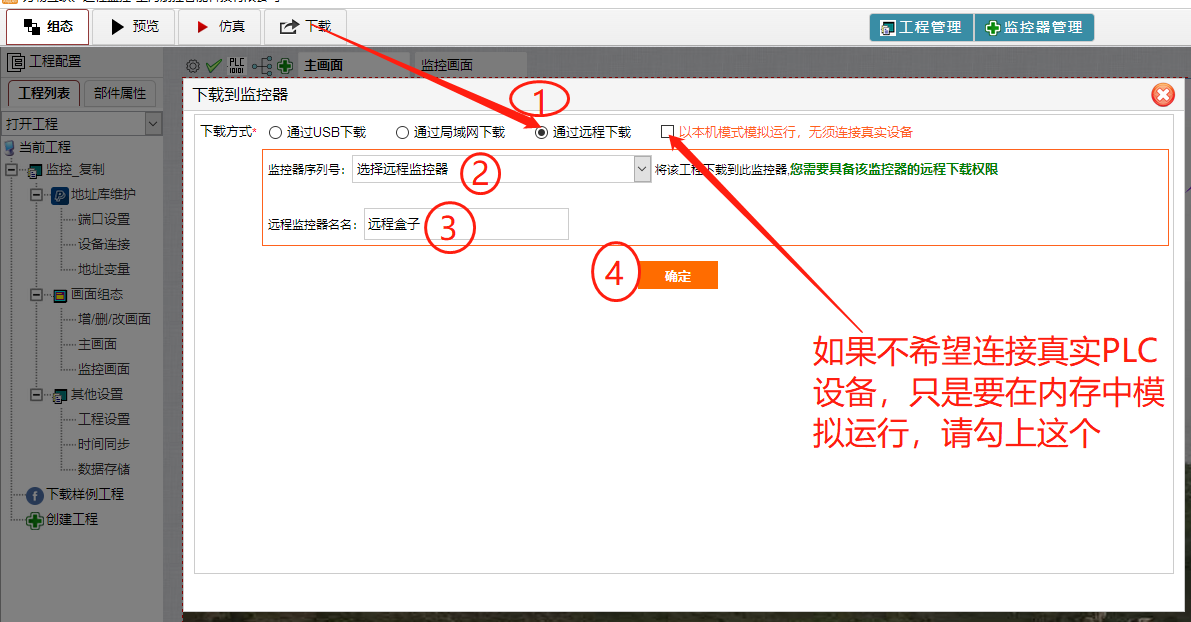Click the green checkmark toolbar icon
Screen dimensions: 1191x622
click(214, 66)
